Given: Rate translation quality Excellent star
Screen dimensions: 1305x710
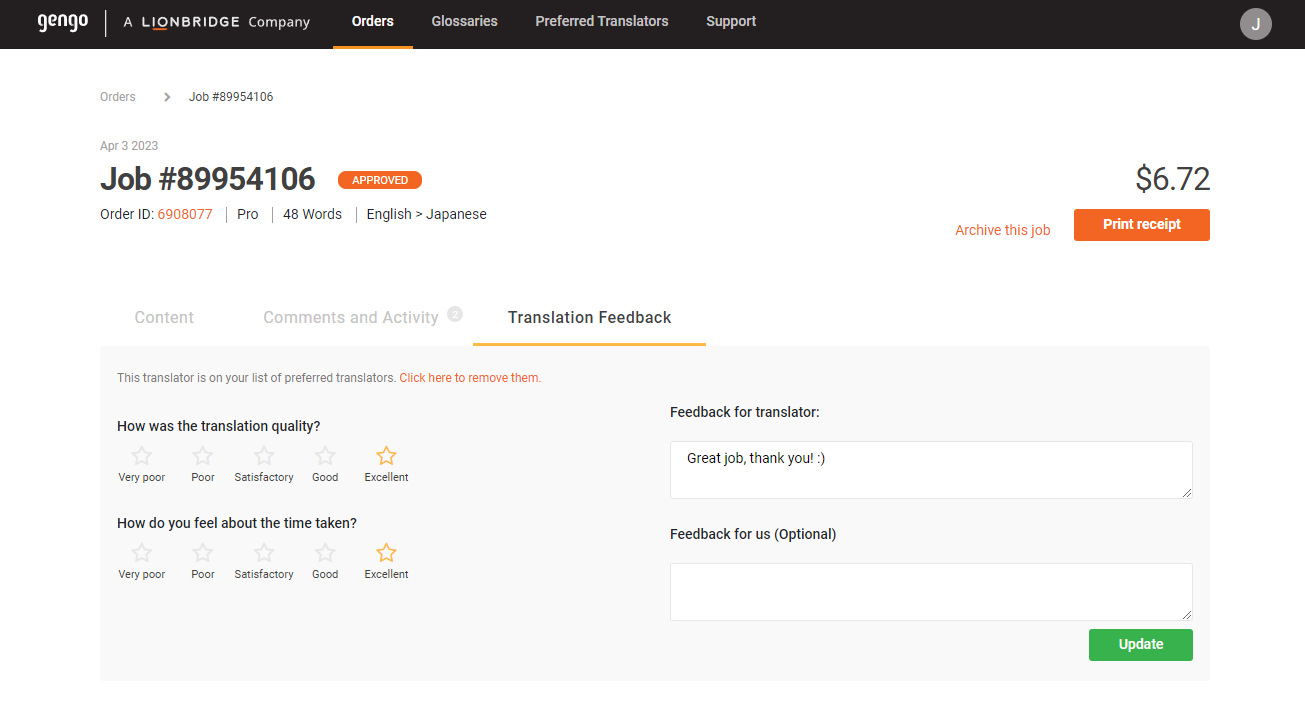Looking at the screenshot, I should 386,456.
